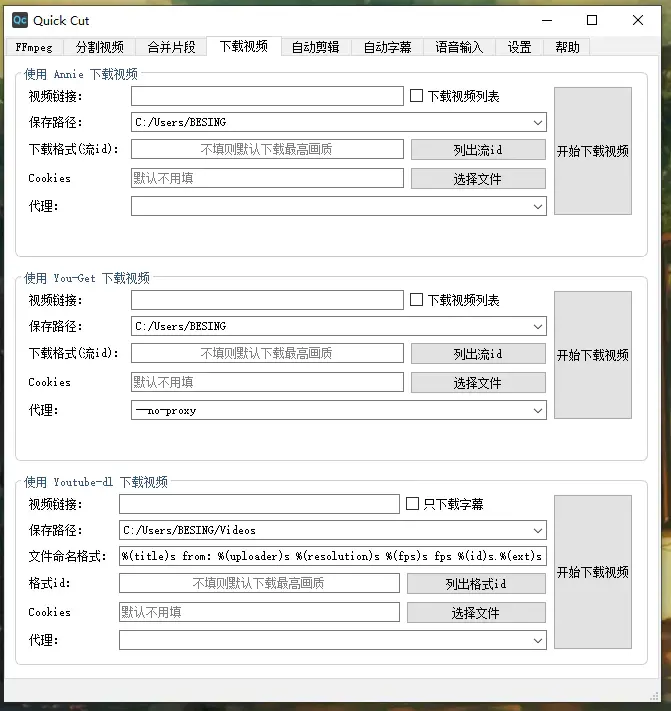Screen dimensions: 671x711
Task: Focus the Annie 视频链接 input field
Action: (267, 96)
